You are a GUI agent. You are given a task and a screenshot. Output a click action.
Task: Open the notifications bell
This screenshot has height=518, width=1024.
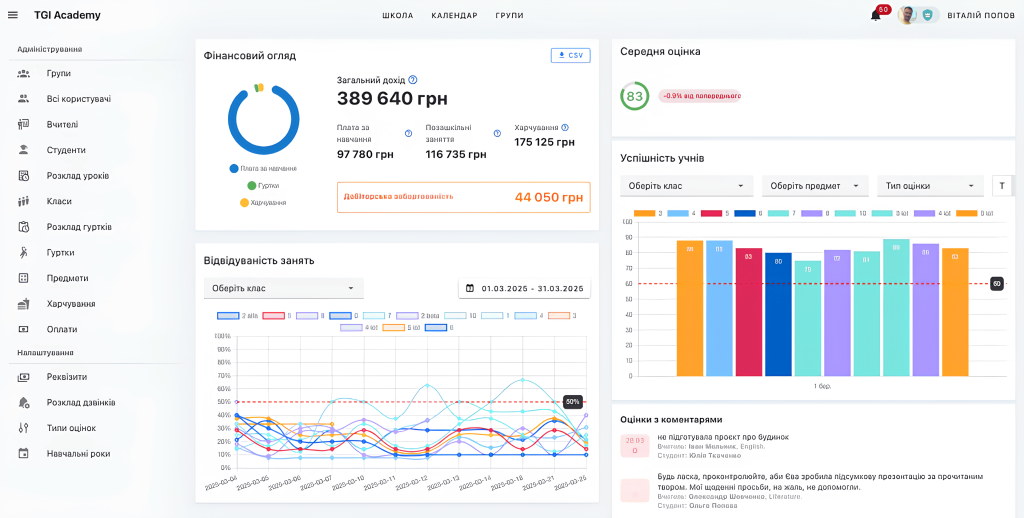pyautogui.click(x=876, y=16)
